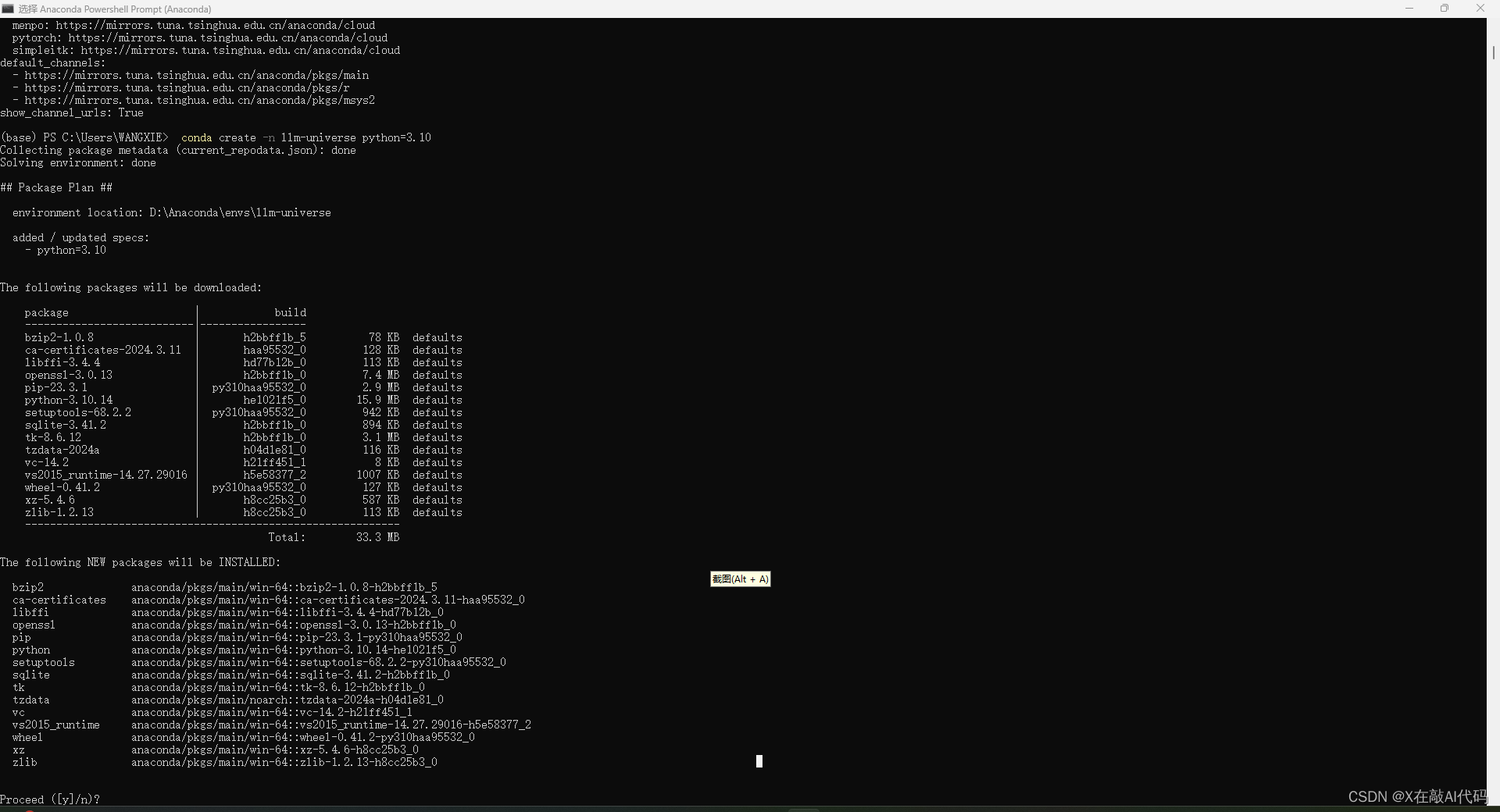Screen dimensions: 1500x812
Task: Select the openssl-3.0.13 package row
Action: [x=244, y=375]
